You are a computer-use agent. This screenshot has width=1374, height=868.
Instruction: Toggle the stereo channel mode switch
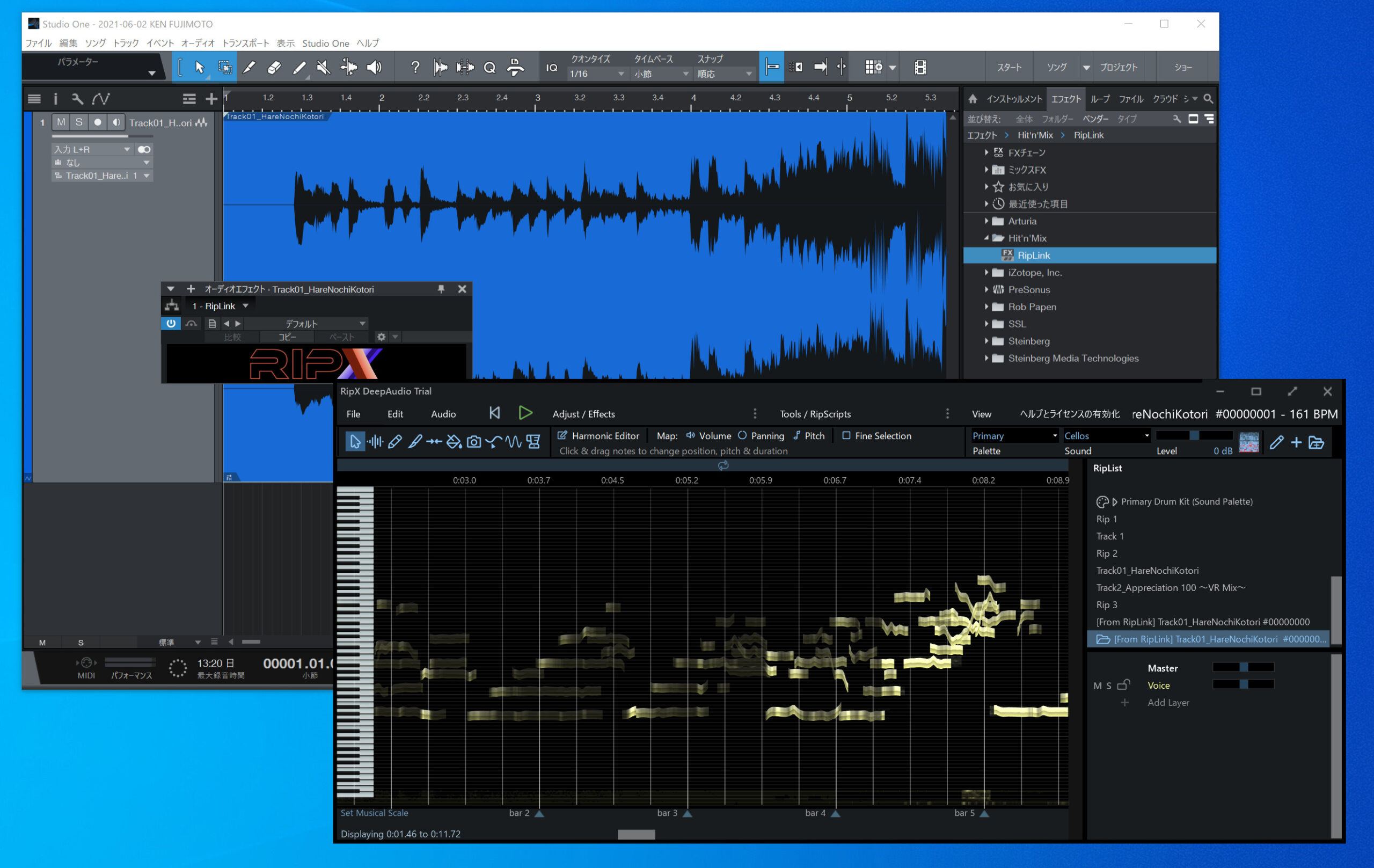144,150
